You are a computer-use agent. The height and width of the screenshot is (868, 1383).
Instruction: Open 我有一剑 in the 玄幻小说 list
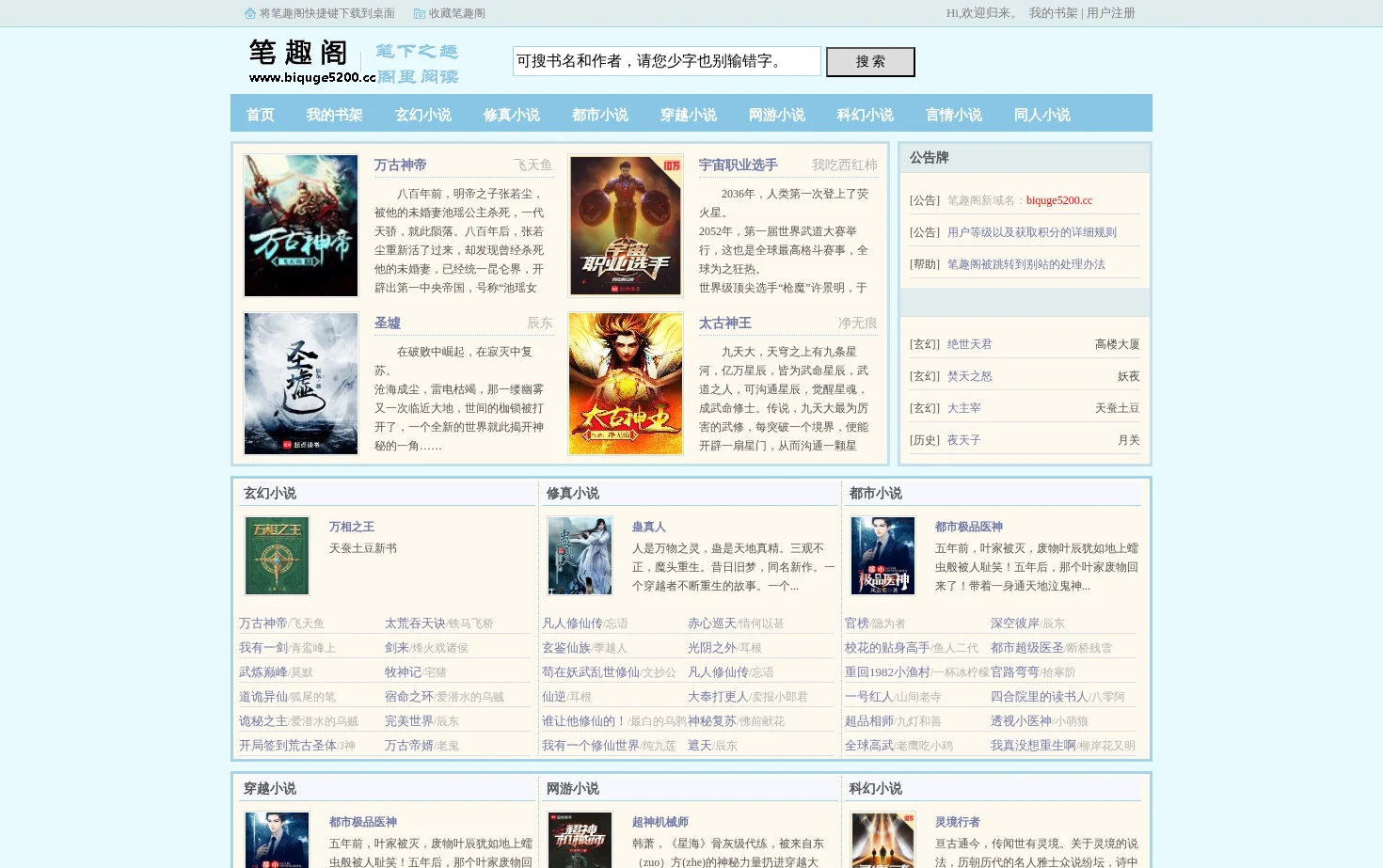[263, 648]
